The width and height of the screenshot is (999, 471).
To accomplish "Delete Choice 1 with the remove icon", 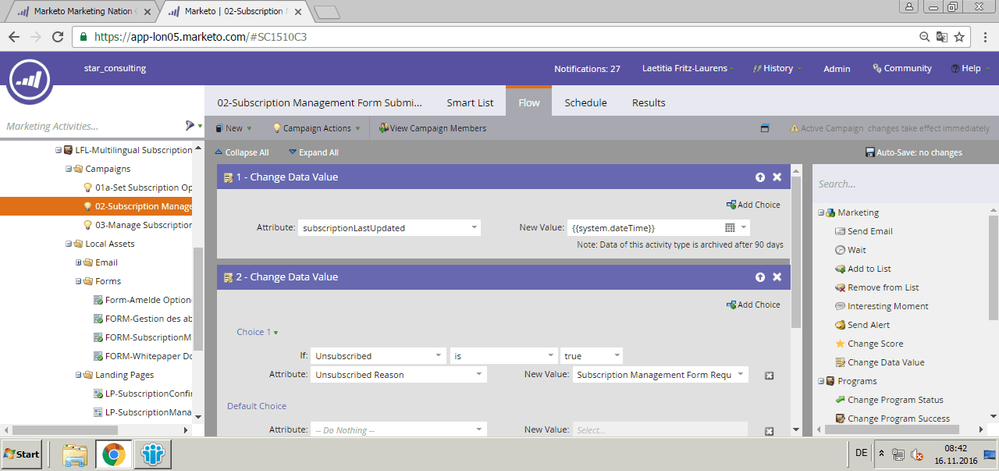I will (769, 375).
